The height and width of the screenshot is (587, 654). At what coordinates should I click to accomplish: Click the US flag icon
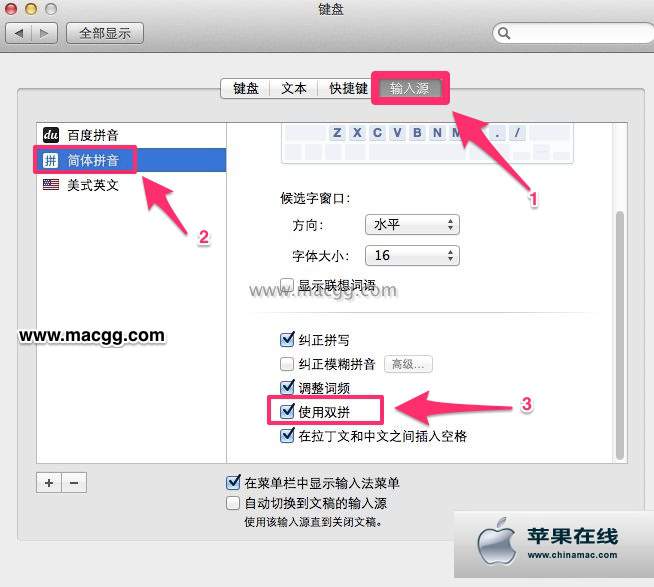click(51, 184)
